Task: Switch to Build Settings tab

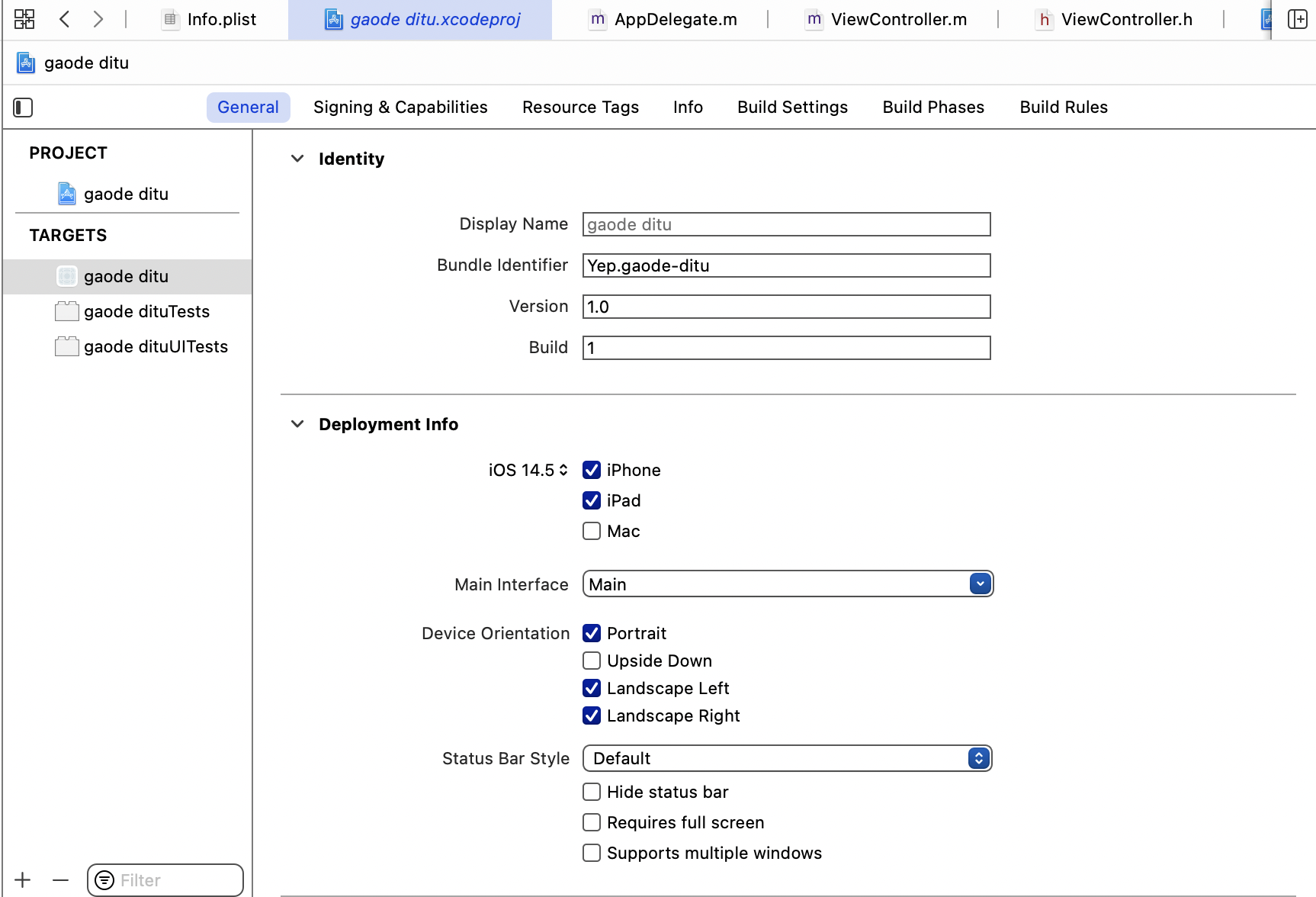Action: coord(792,108)
